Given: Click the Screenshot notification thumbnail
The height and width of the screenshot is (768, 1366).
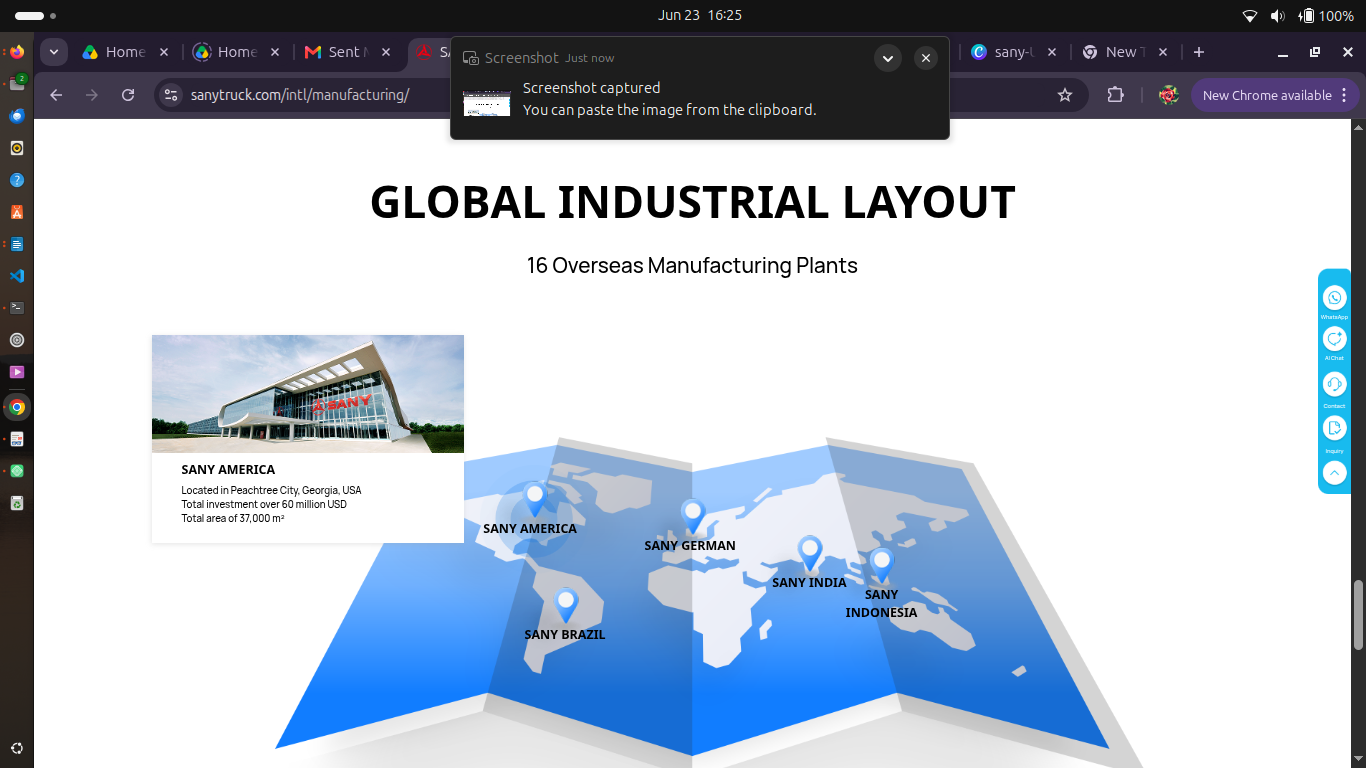Looking at the screenshot, I should pyautogui.click(x=486, y=102).
